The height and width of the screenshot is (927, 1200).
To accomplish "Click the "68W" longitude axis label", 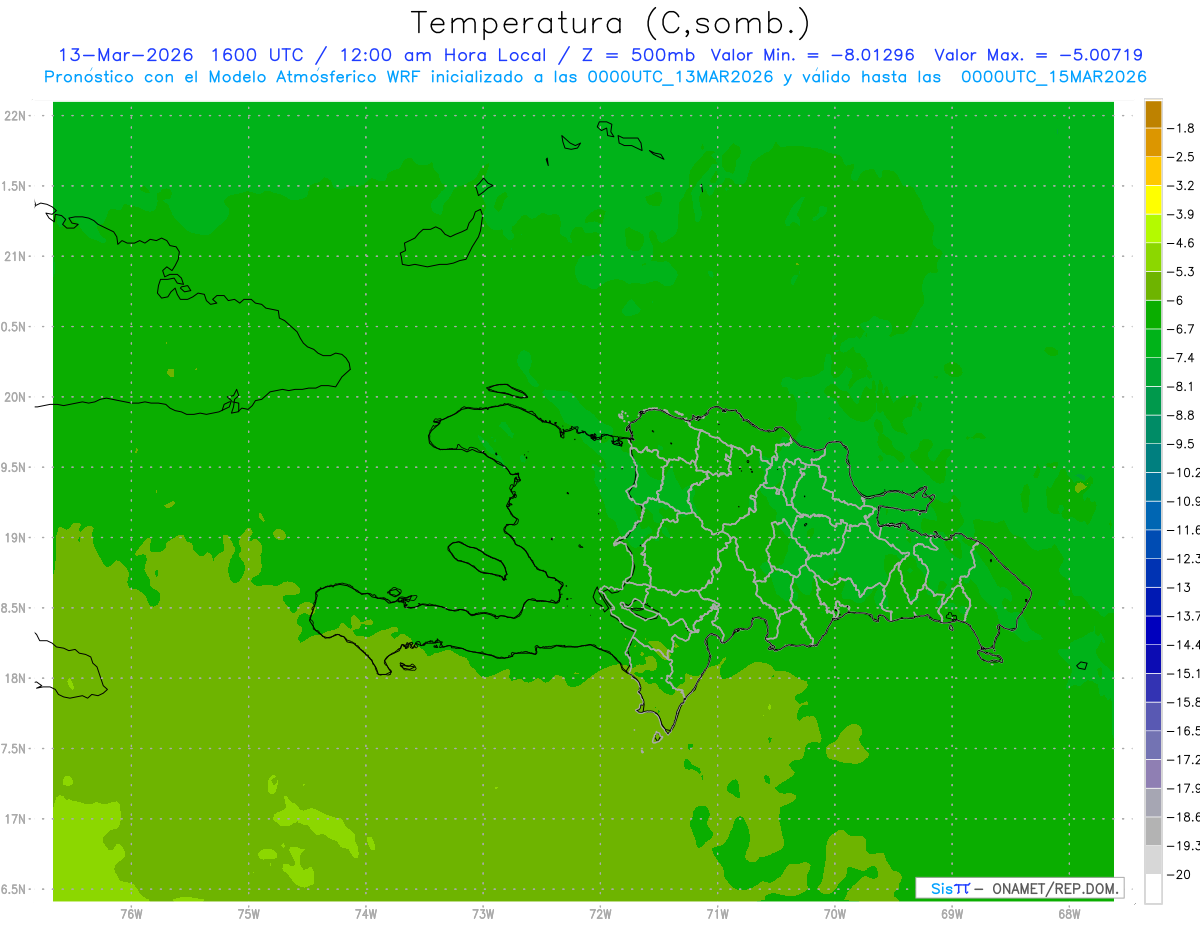I will click(1069, 912).
